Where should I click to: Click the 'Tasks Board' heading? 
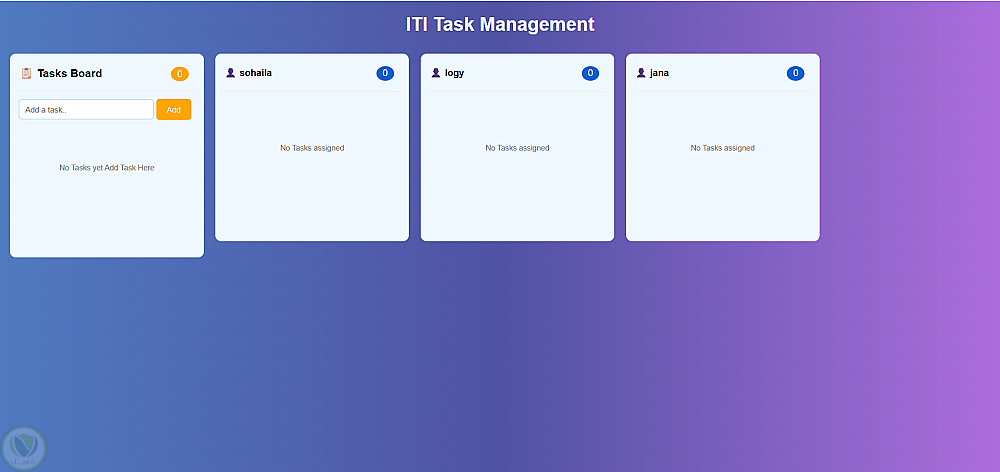pyautogui.click(x=70, y=73)
